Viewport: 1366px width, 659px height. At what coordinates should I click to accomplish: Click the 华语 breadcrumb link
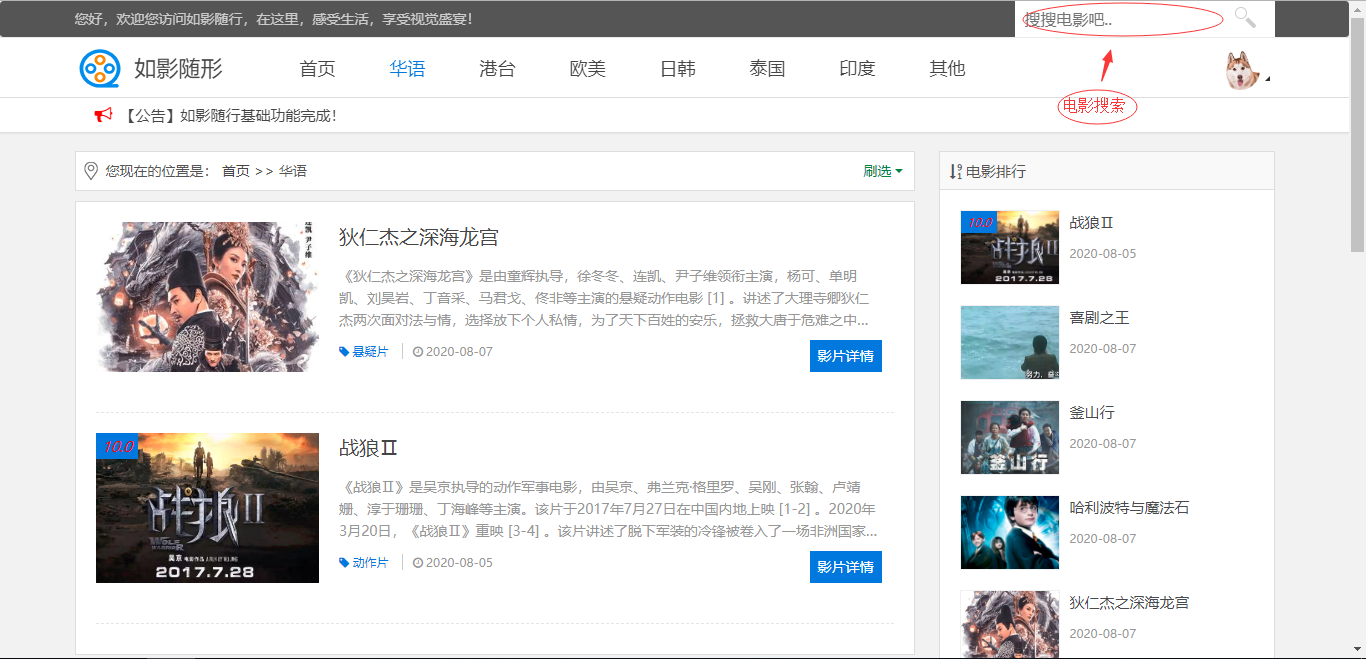click(293, 171)
